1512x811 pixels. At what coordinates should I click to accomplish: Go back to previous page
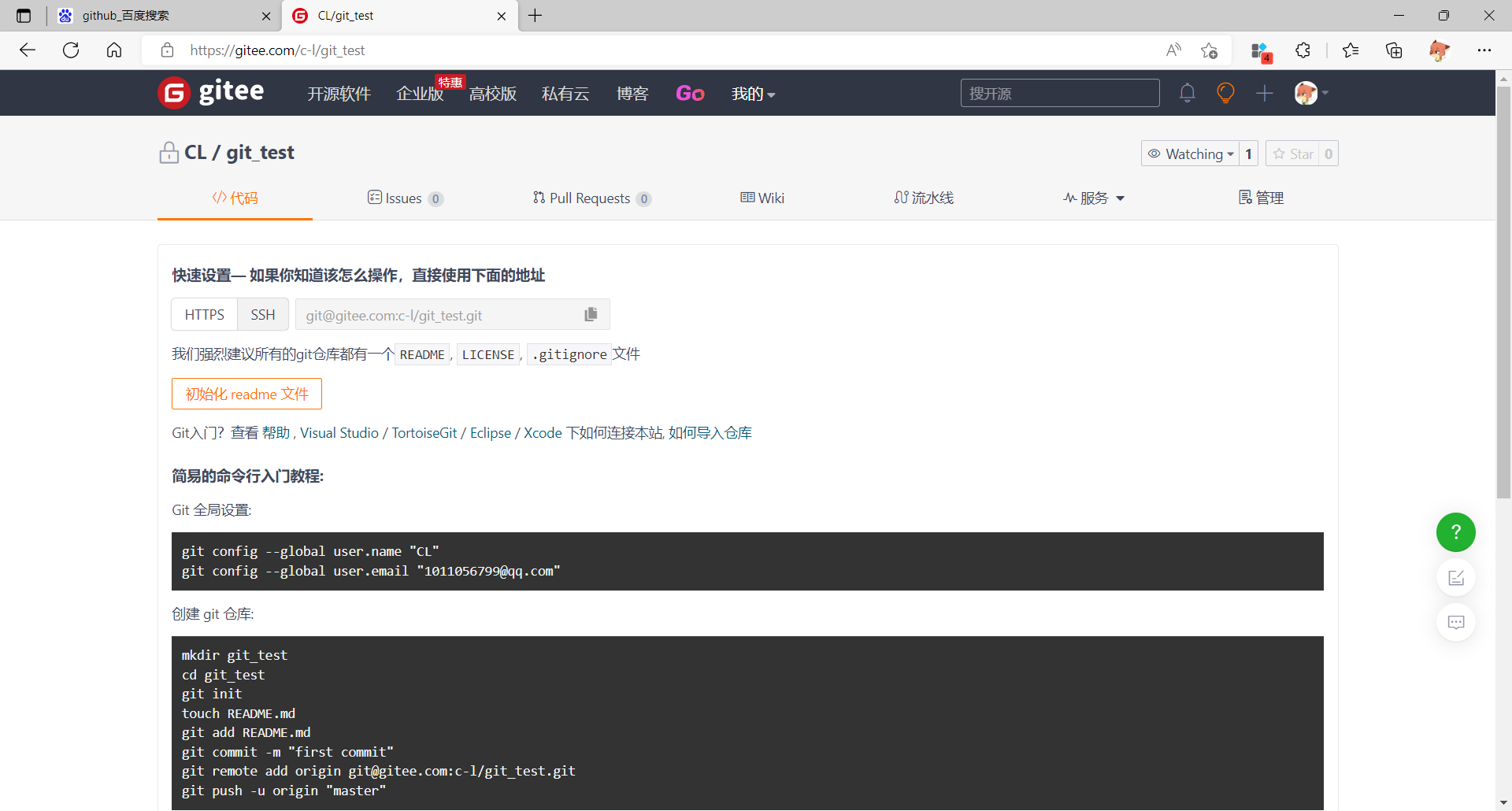point(28,50)
